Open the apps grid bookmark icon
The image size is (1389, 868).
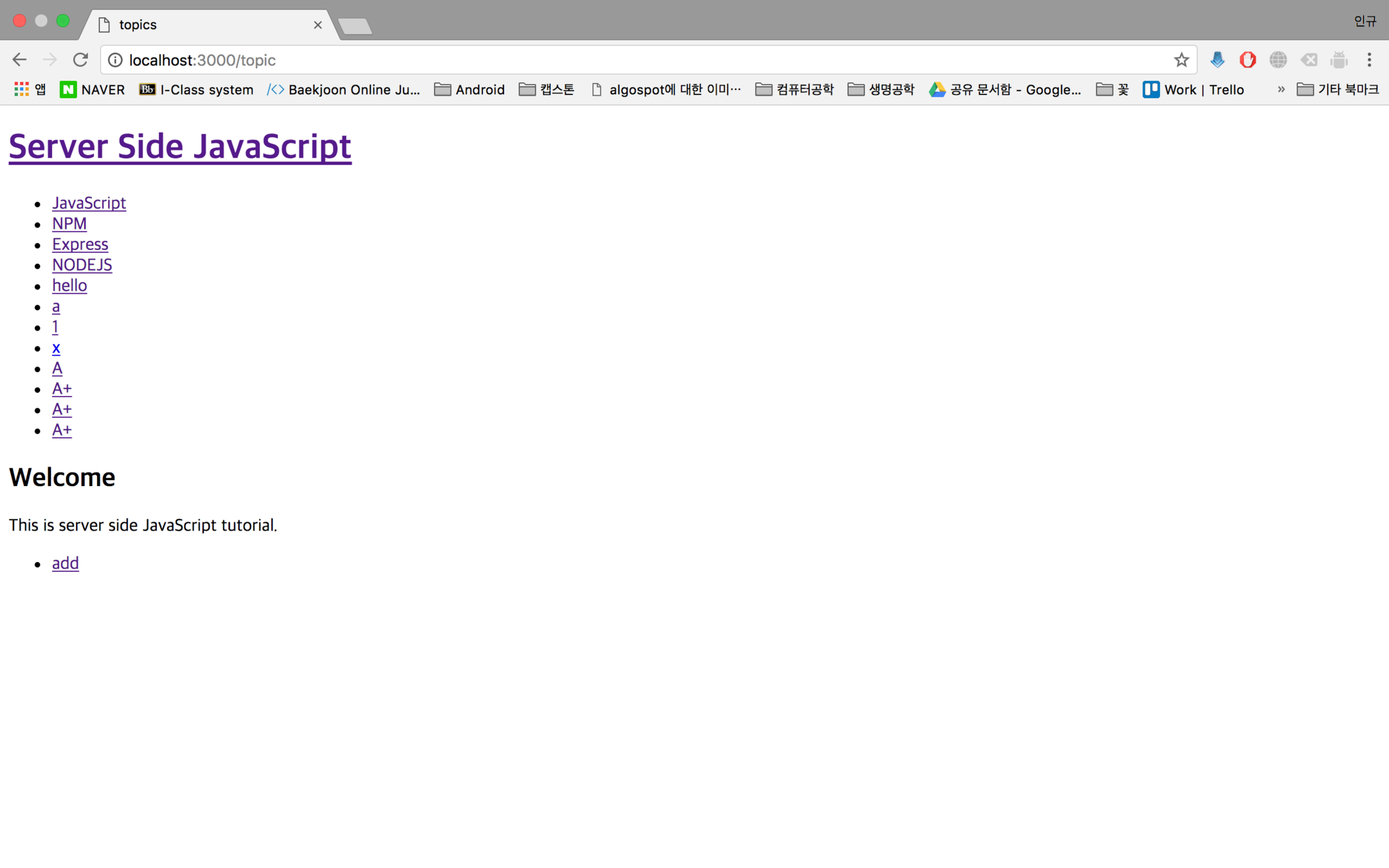coord(22,89)
